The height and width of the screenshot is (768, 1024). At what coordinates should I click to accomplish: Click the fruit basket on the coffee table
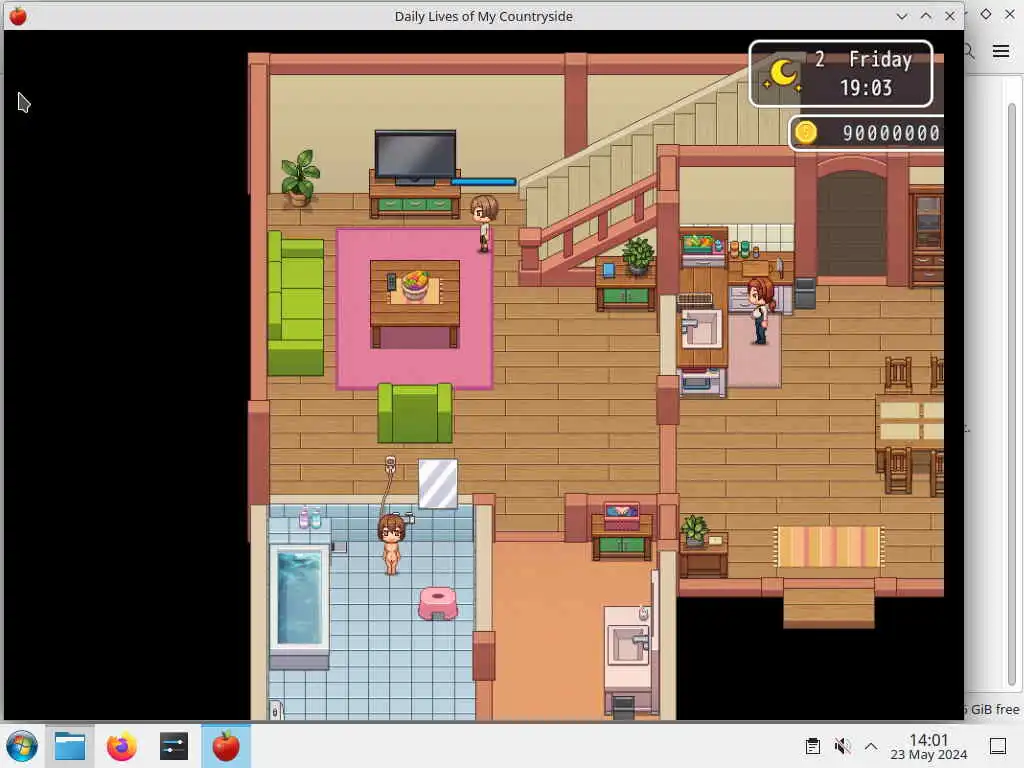pos(415,285)
